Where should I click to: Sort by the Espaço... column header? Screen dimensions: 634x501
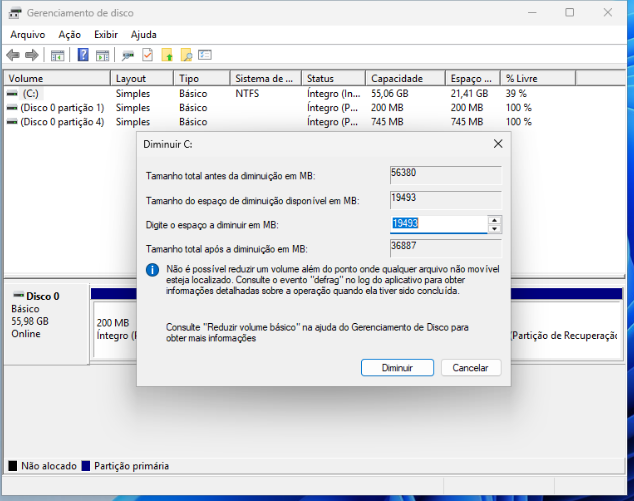pos(473,78)
